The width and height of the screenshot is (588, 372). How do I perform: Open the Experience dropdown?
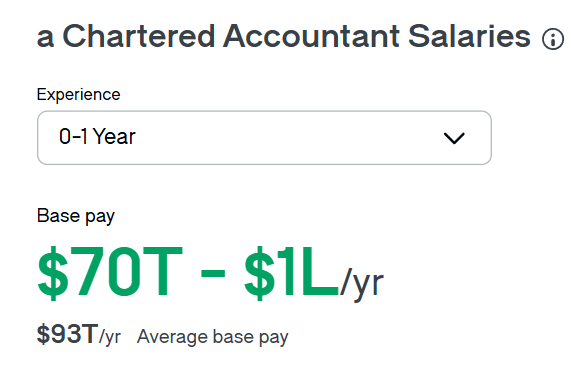(264, 138)
